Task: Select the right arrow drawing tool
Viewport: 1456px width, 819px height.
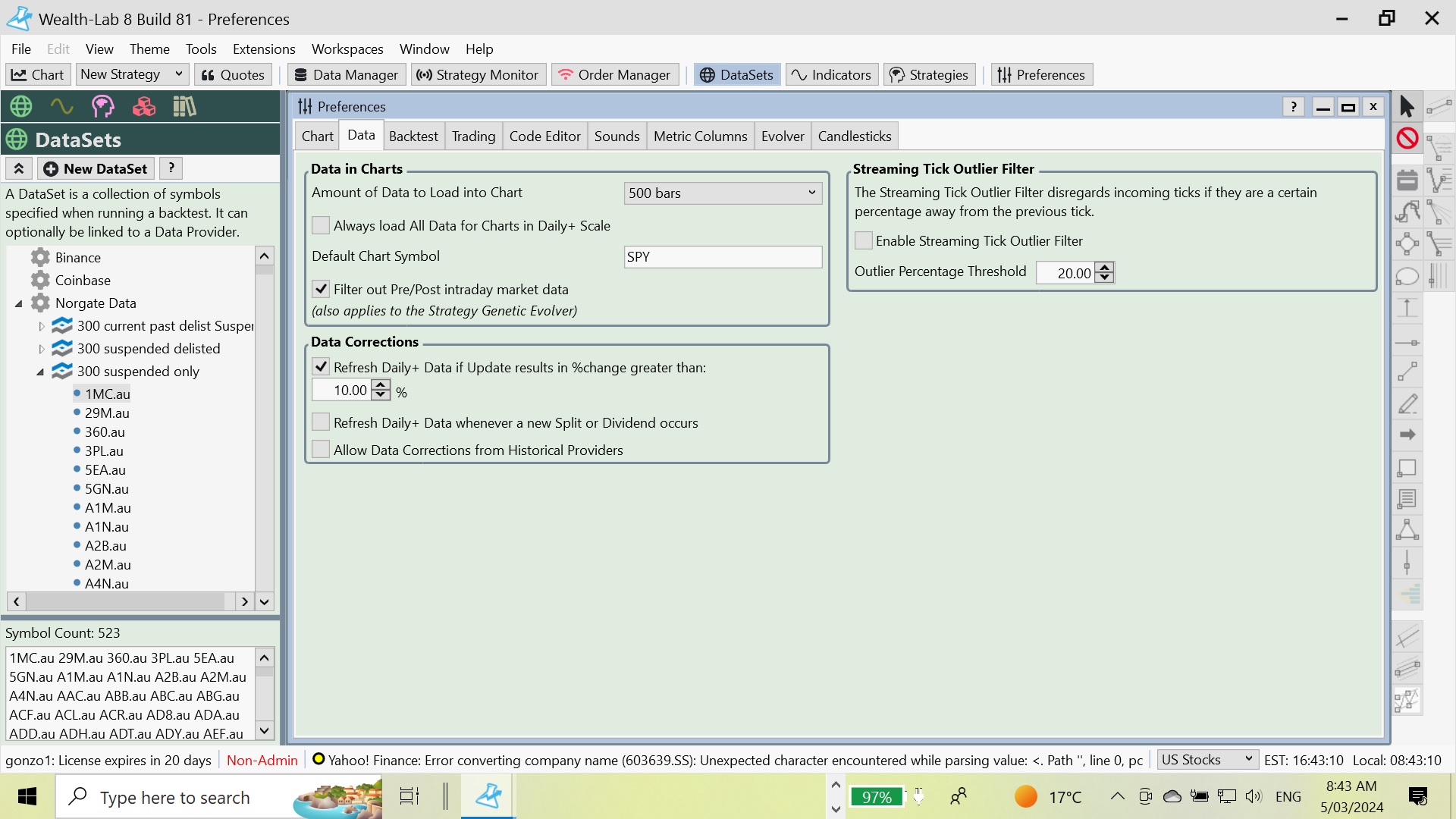Action: (x=1407, y=435)
